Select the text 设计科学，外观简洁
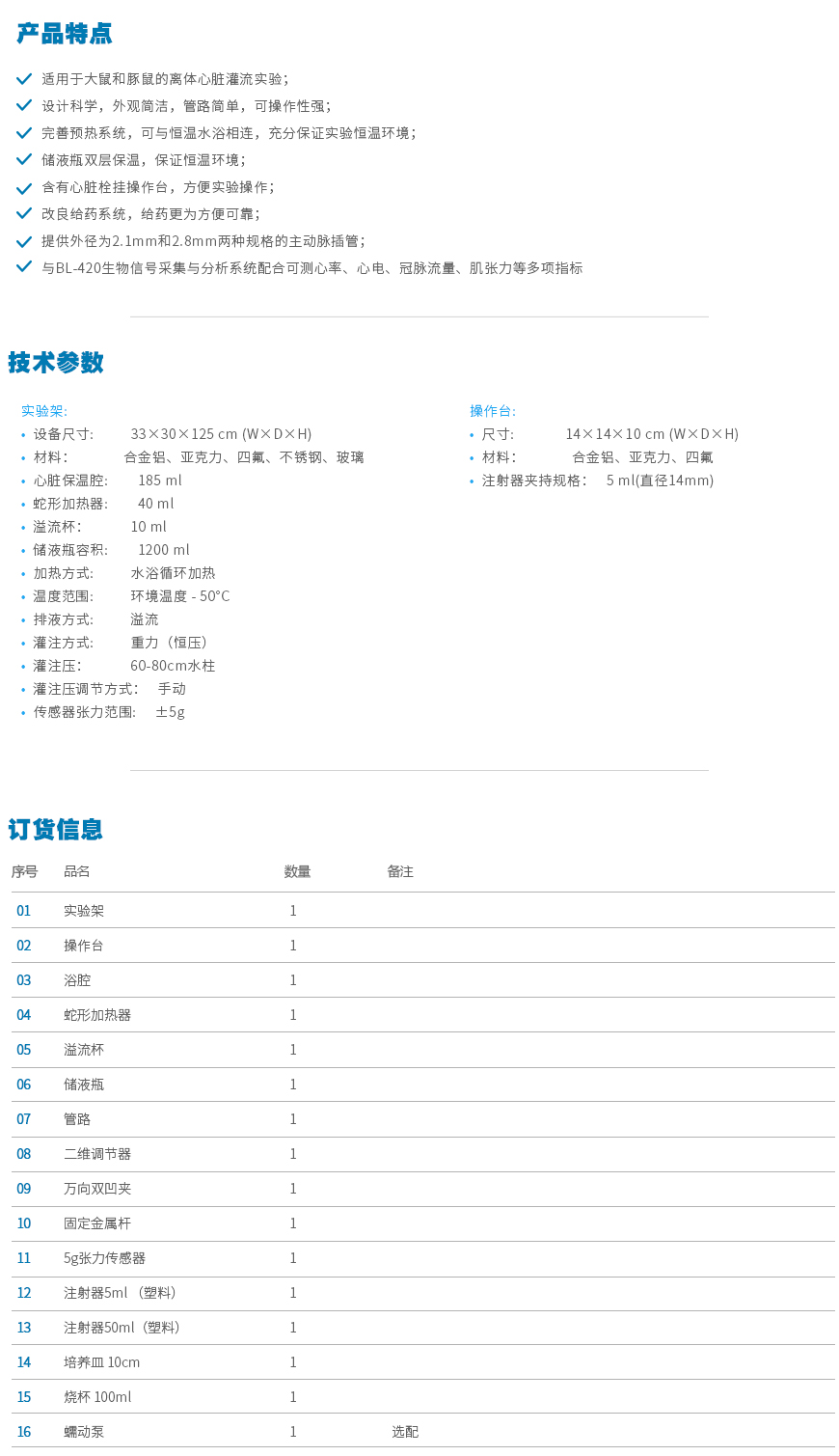Viewport: 839px width, 1456px height. [105, 106]
